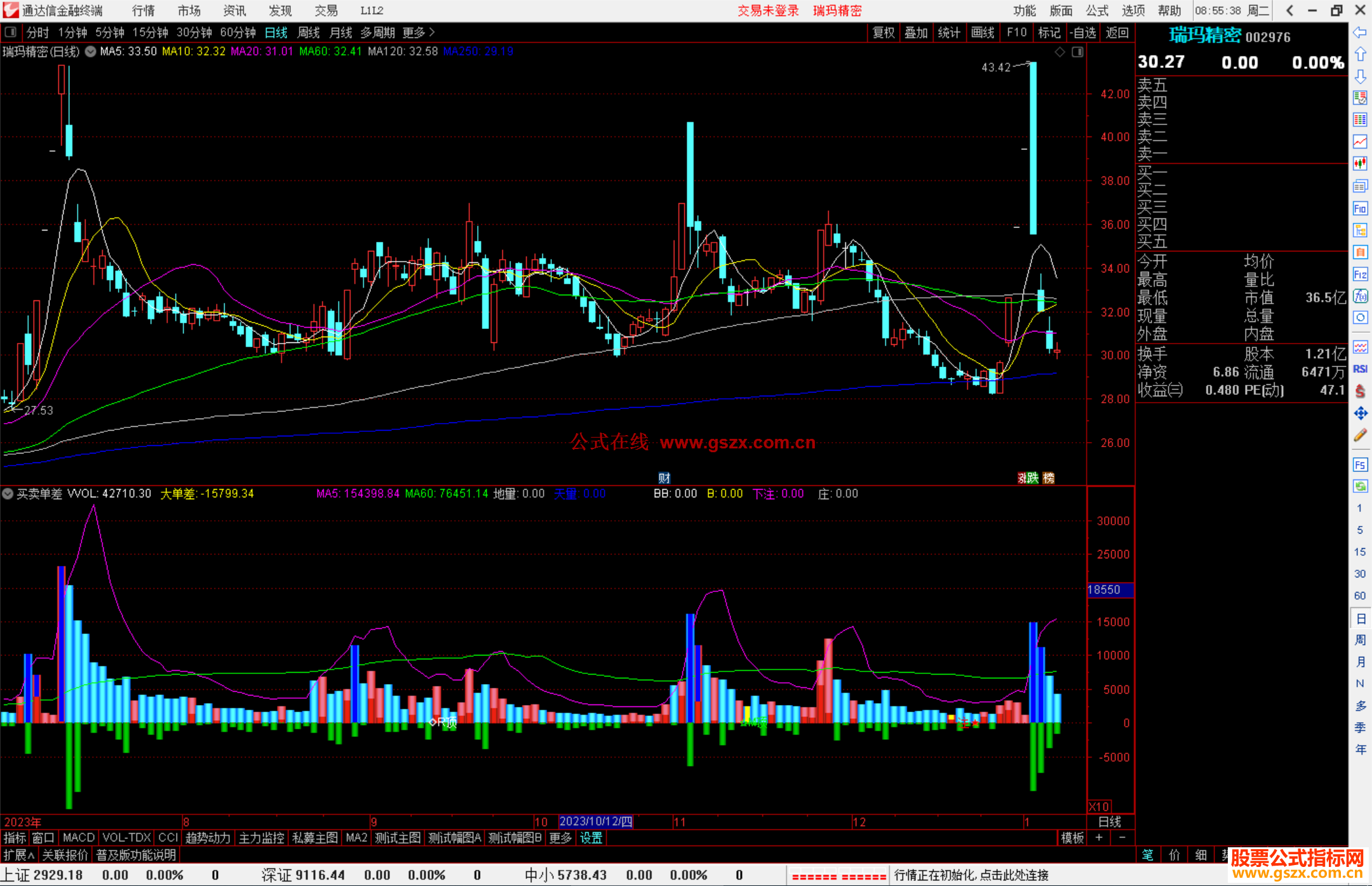Image resolution: width=1372 pixels, height=886 pixels.
Task: Click the F10 icon in right sidebar
Action: coord(1360,209)
